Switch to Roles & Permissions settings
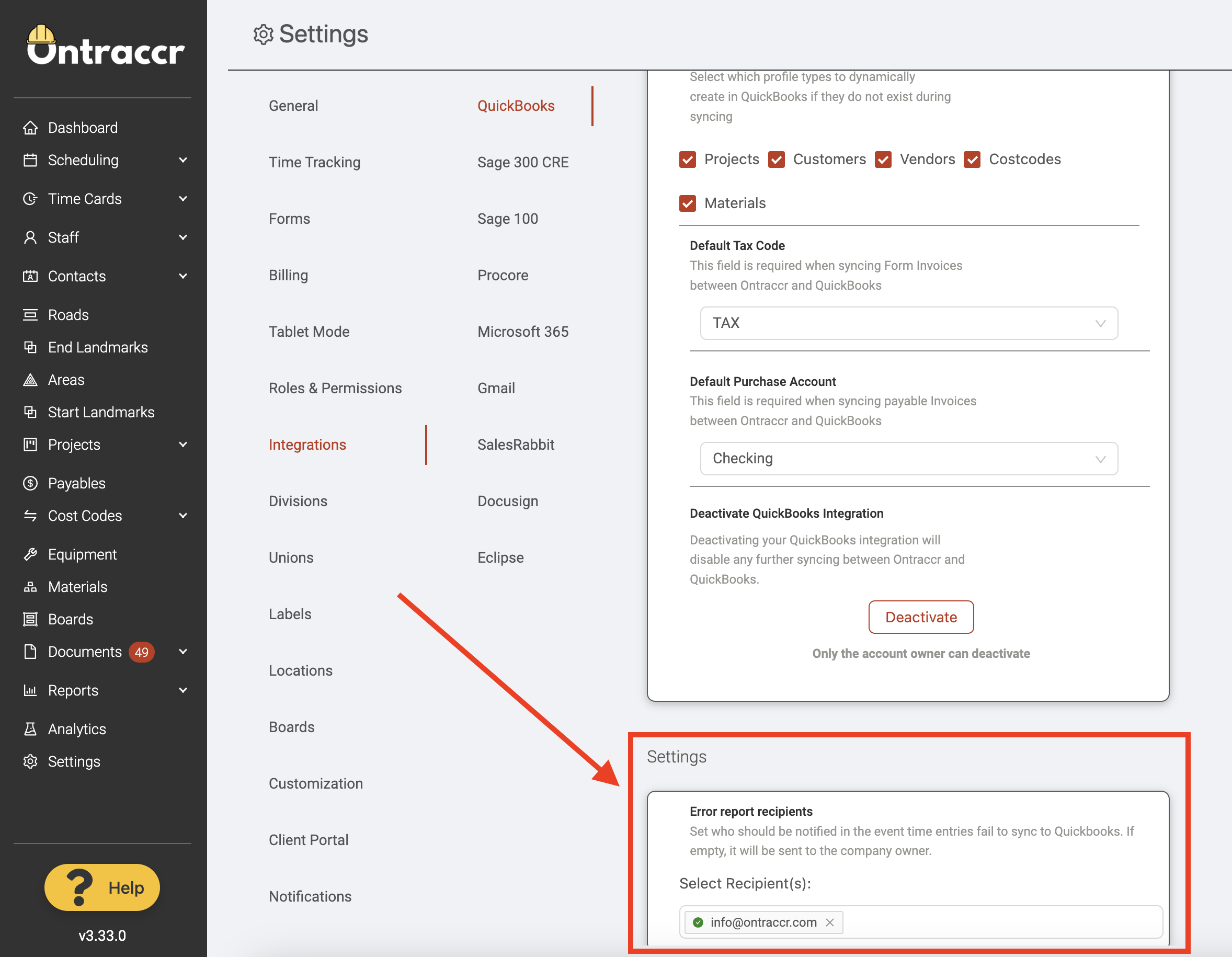This screenshot has height=957, width=1232. [x=335, y=388]
